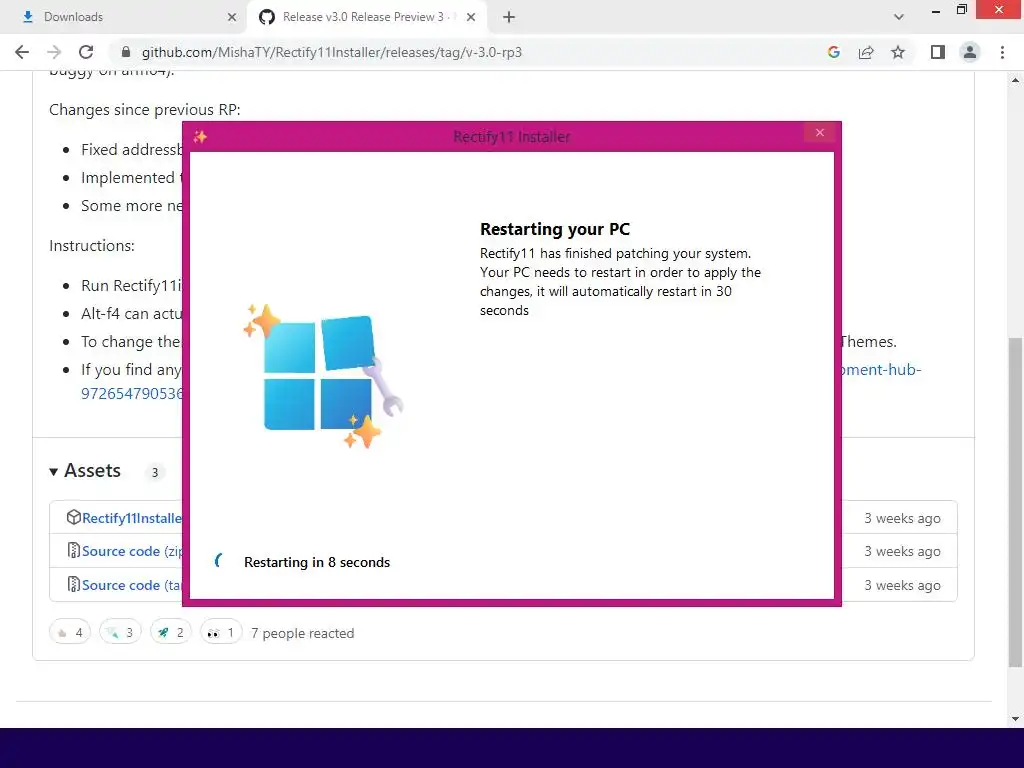Reload the GitHub release page
Screen dimensions: 1024x768
tap(86, 52)
